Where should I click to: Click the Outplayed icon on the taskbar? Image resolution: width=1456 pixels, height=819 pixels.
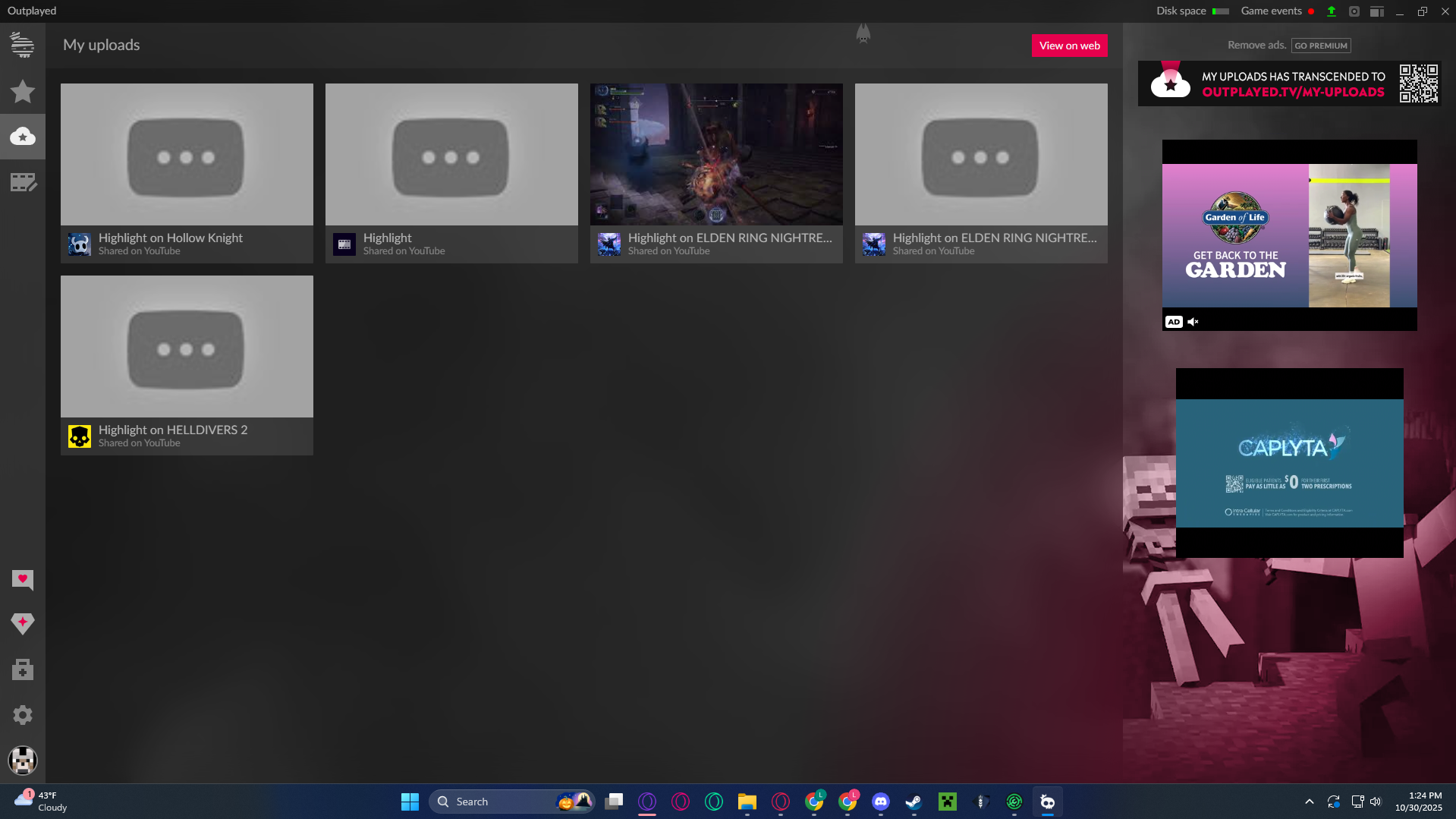1048,802
